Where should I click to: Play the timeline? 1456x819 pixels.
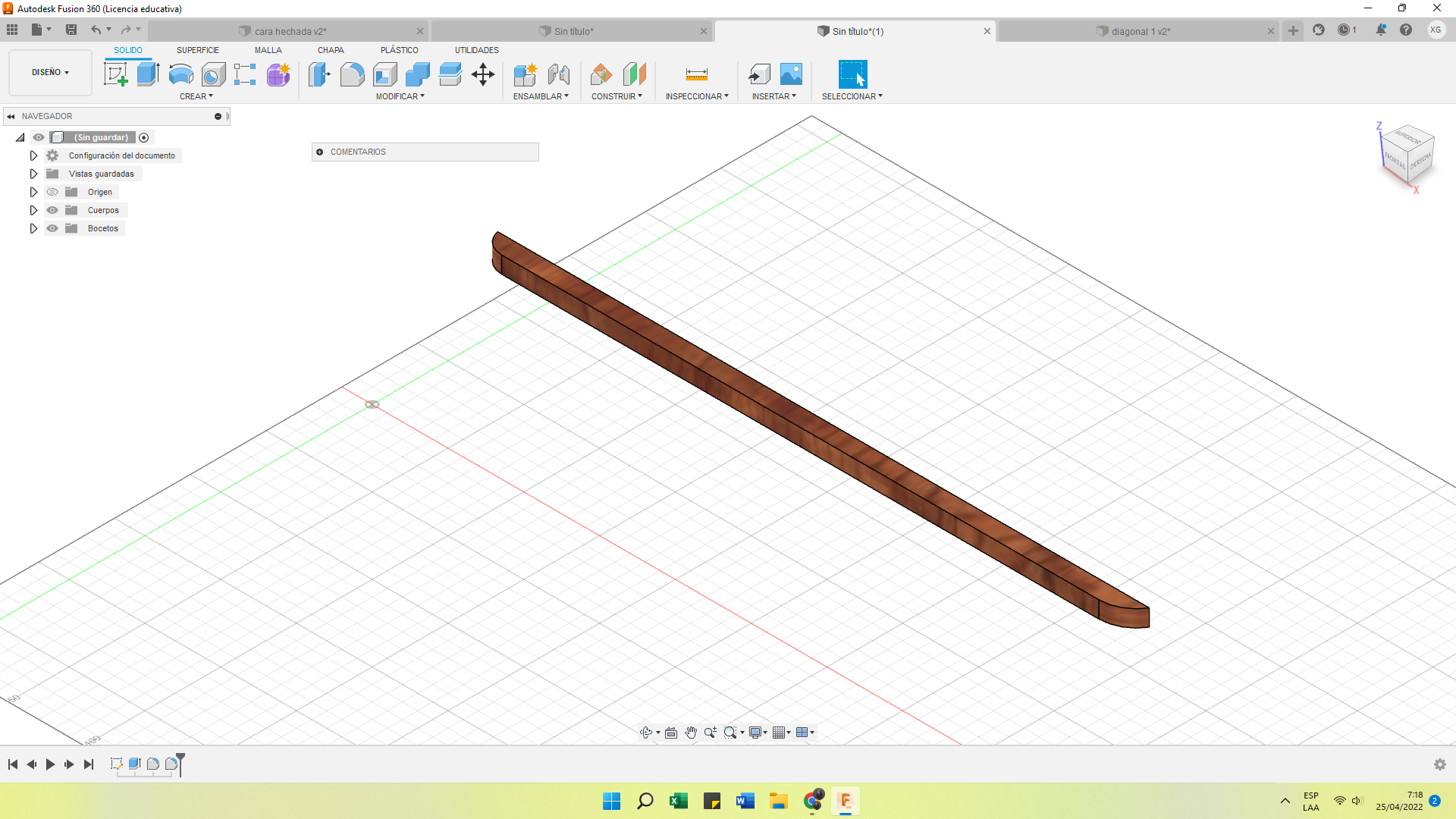tap(50, 764)
